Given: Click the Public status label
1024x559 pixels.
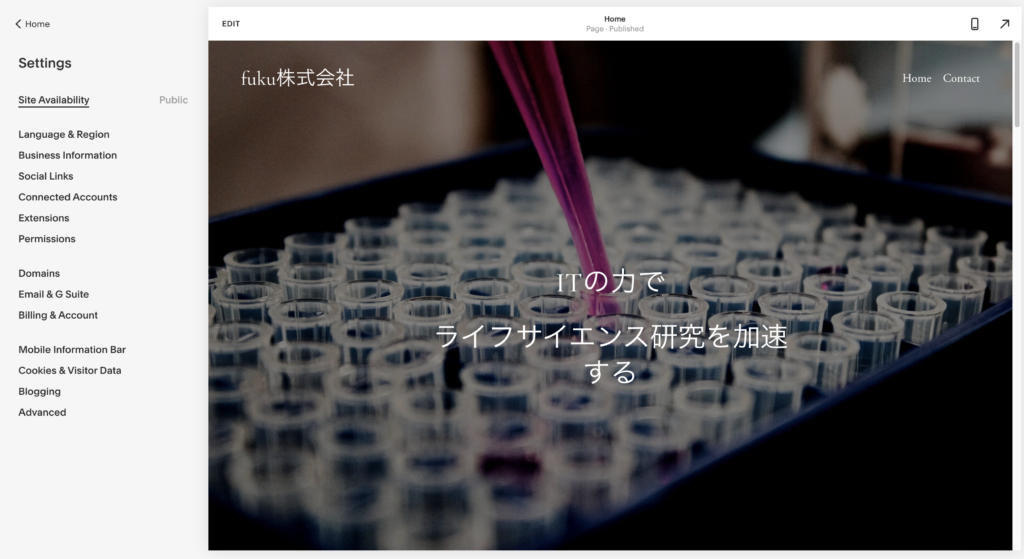Looking at the screenshot, I should point(173,100).
